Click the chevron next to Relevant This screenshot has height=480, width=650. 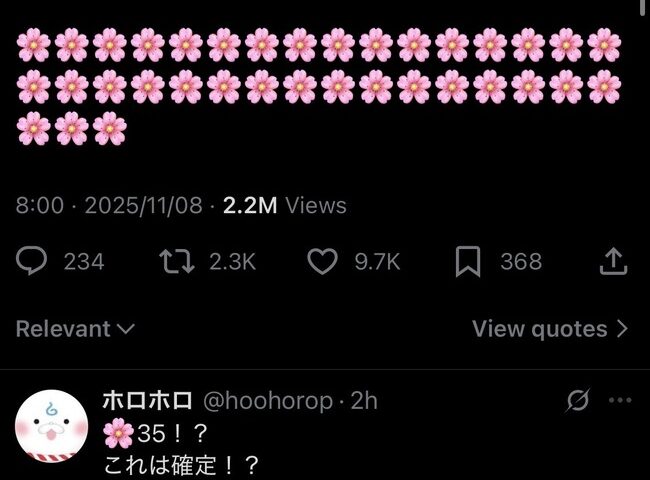(126, 329)
